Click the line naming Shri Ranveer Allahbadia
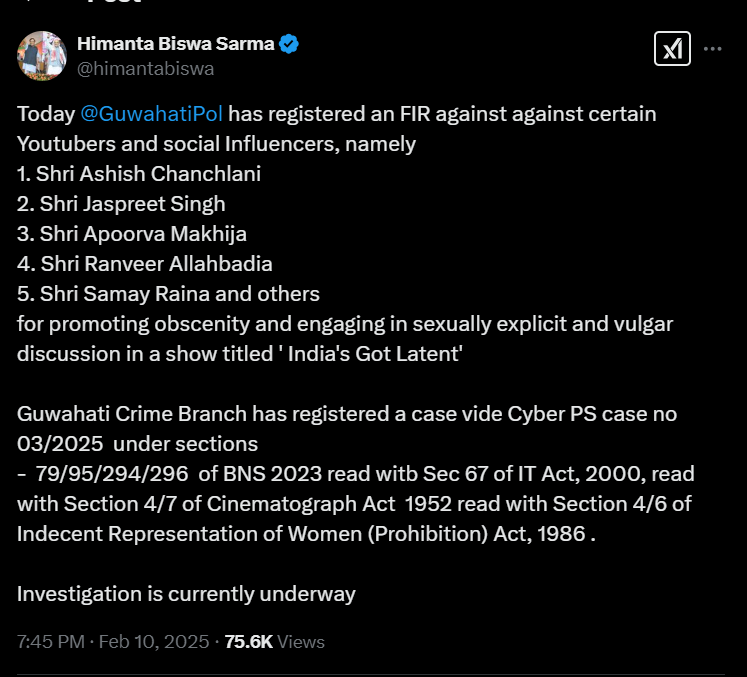Viewport: 747px width, 677px height. click(145, 264)
